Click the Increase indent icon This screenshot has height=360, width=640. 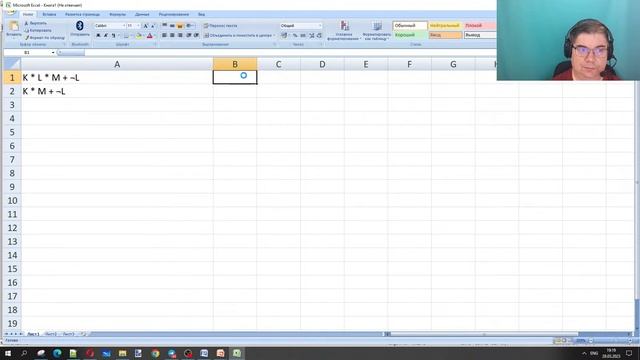(196, 36)
